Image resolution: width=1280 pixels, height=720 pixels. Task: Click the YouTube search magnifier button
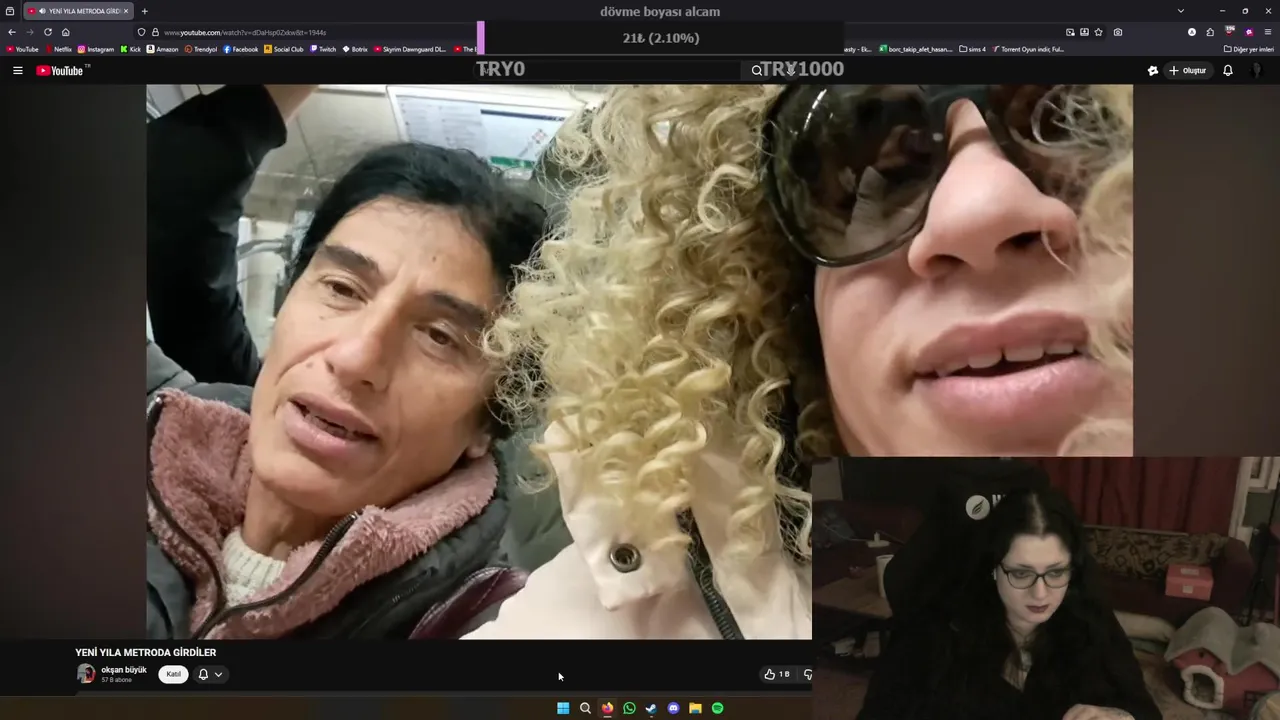coord(757,70)
